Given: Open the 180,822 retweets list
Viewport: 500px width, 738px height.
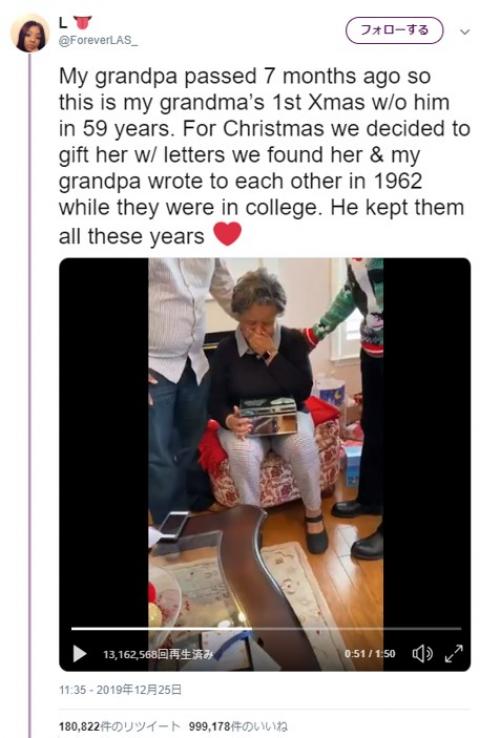Looking at the screenshot, I should (x=120, y=726).
